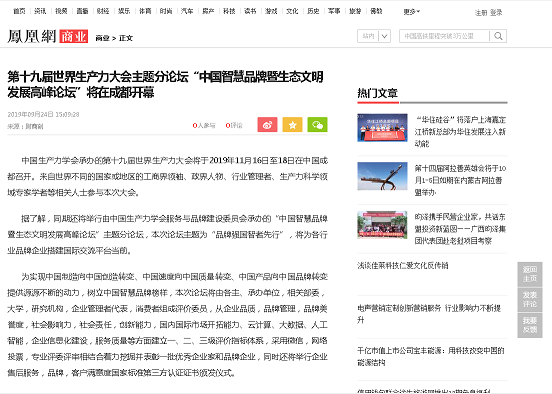
Task: Click the 注册 register link
Action: [x=481, y=13]
